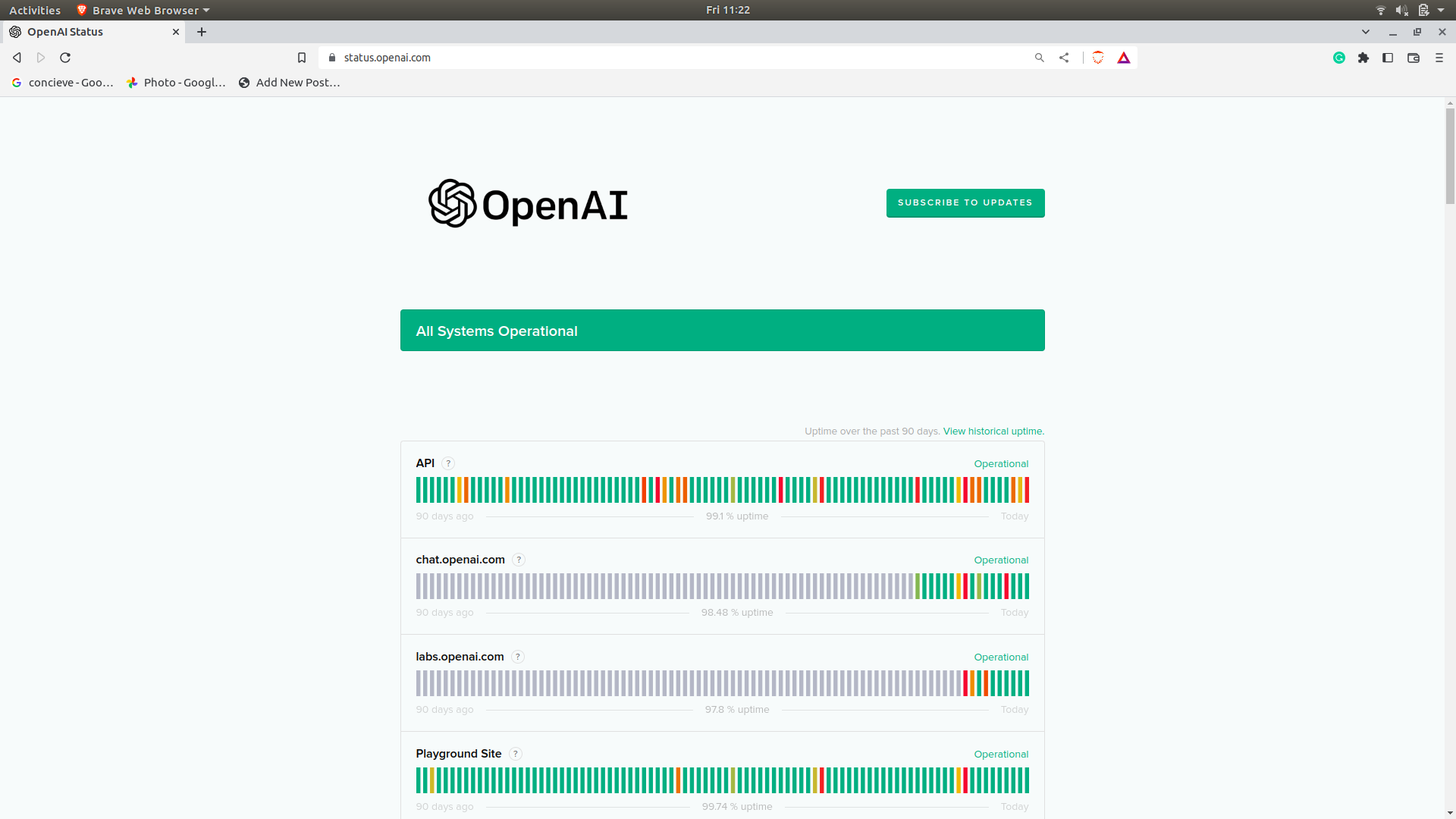Show help tooltip for API
The image size is (1456, 819).
point(448,463)
